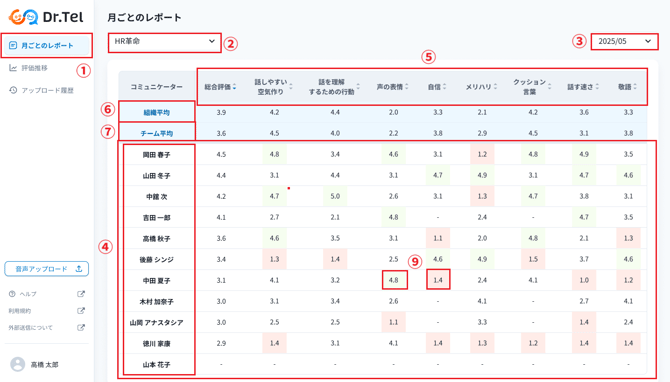670x382 pixels.
Task: Select communicator 高橋 秋子
Action: (156, 238)
